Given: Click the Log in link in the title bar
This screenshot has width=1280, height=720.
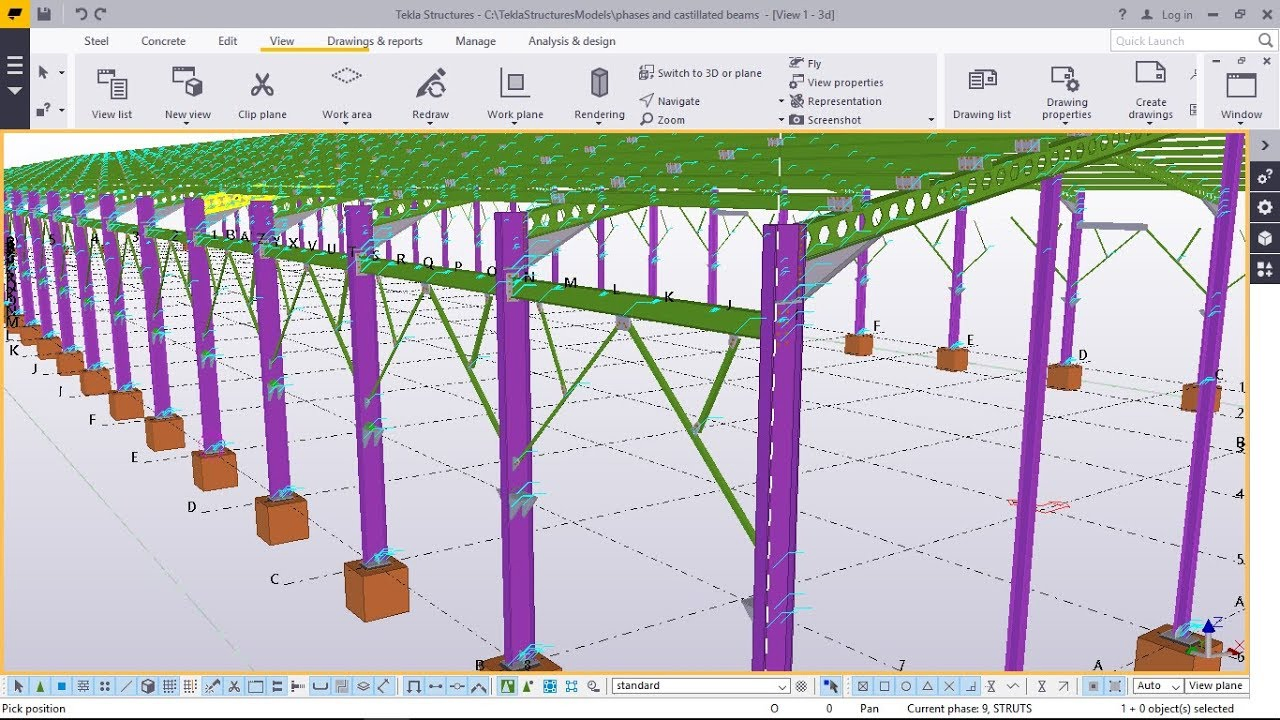Looking at the screenshot, I should (x=1177, y=14).
